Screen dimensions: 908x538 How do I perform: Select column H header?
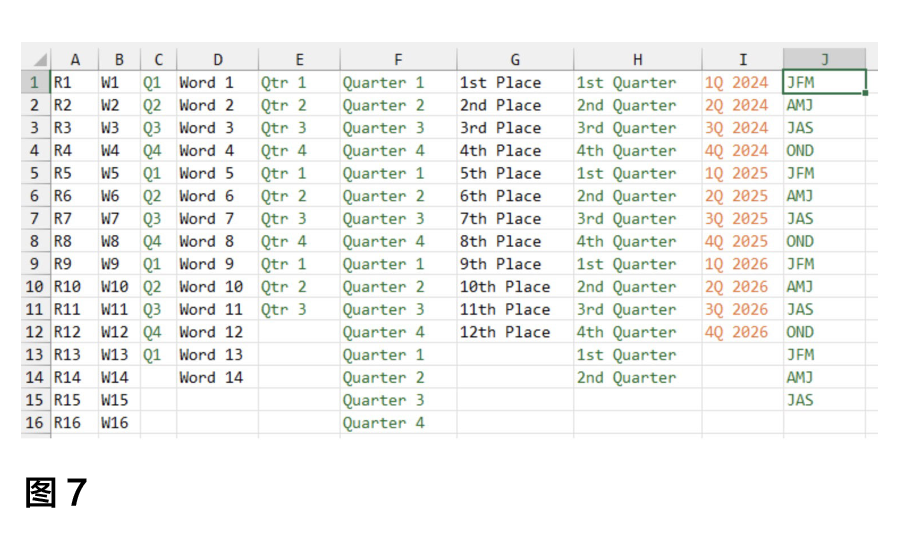pos(637,60)
